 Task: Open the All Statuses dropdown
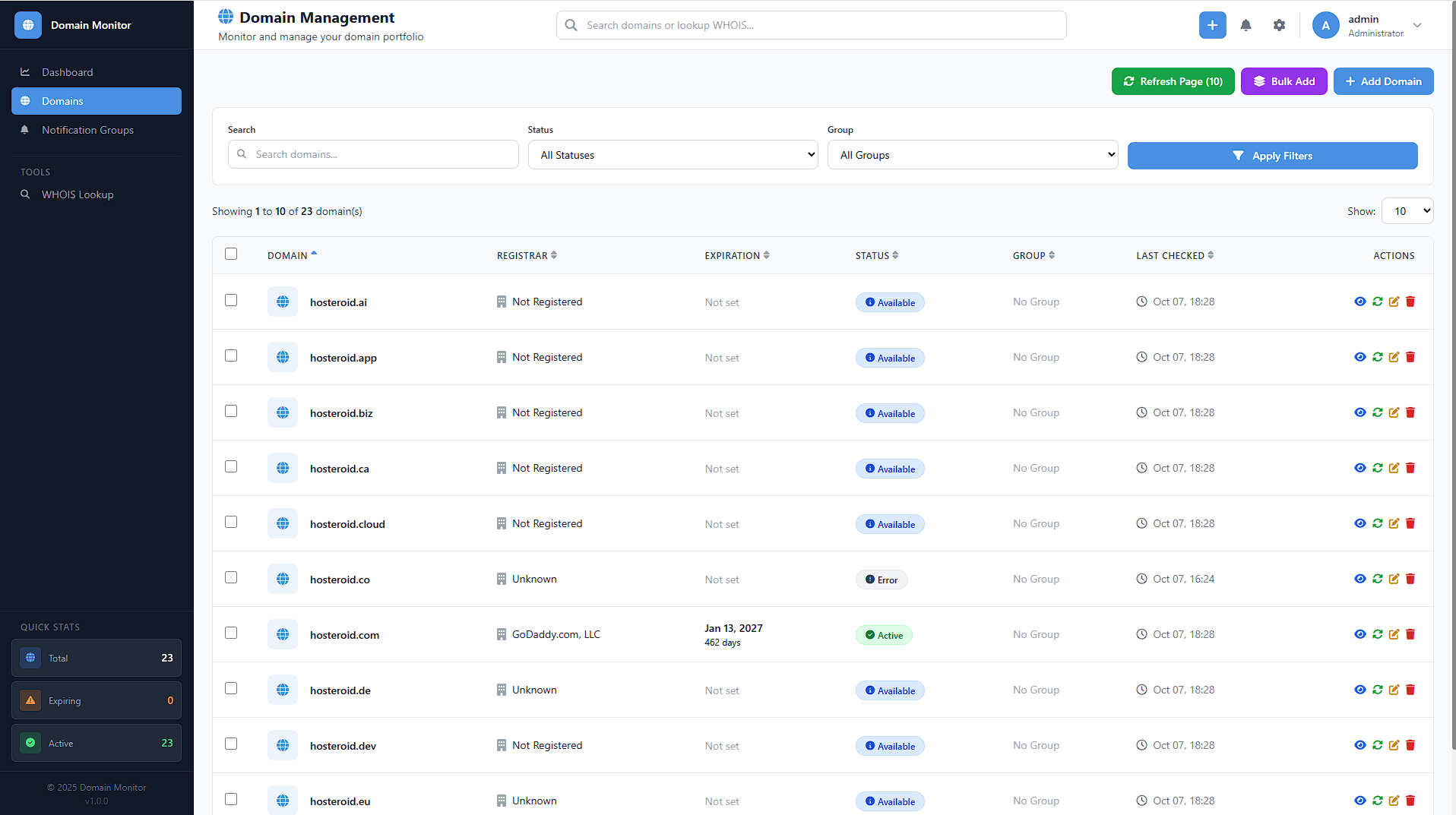coord(673,155)
